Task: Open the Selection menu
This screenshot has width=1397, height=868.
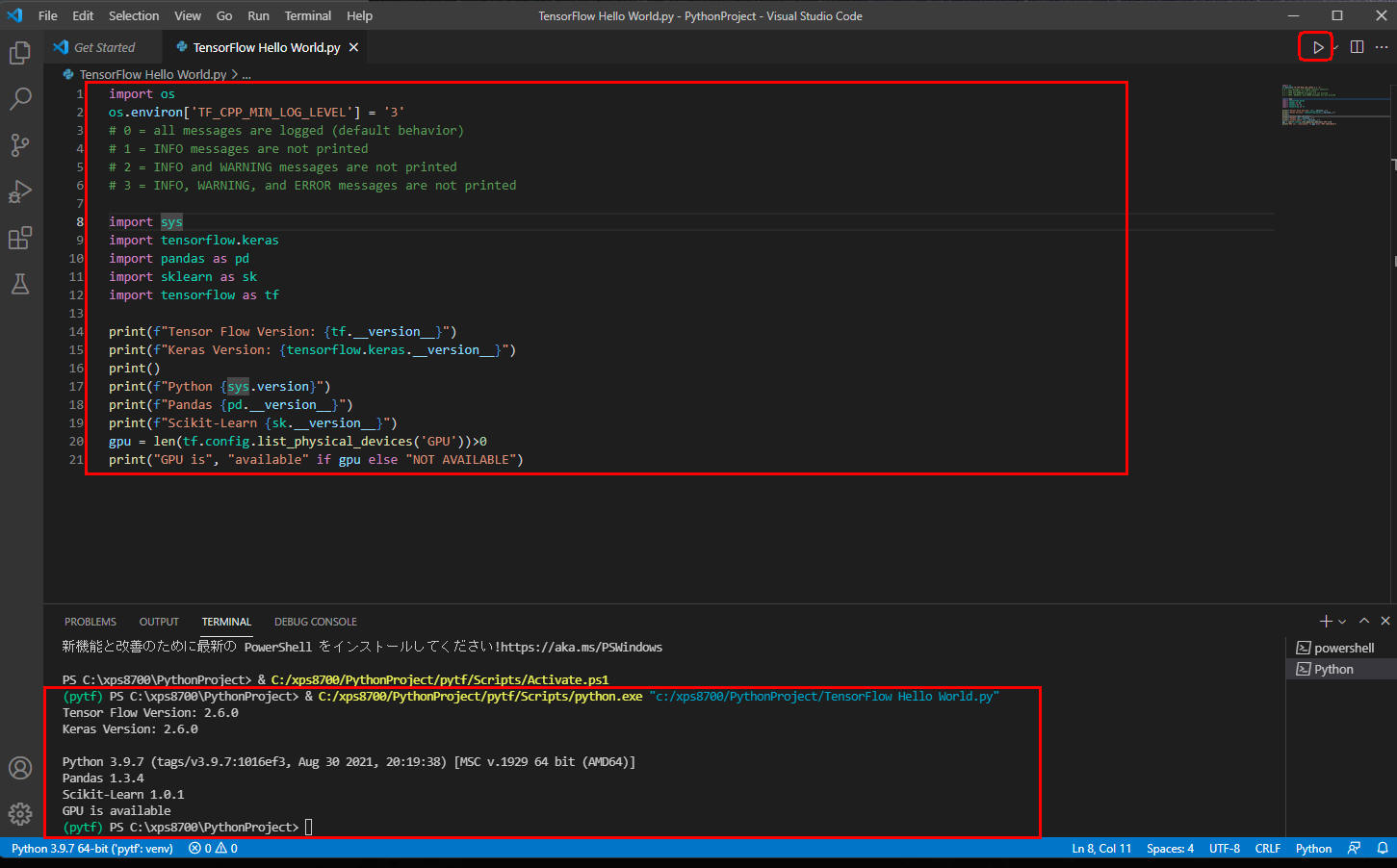Action: pyautogui.click(x=134, y=15)
